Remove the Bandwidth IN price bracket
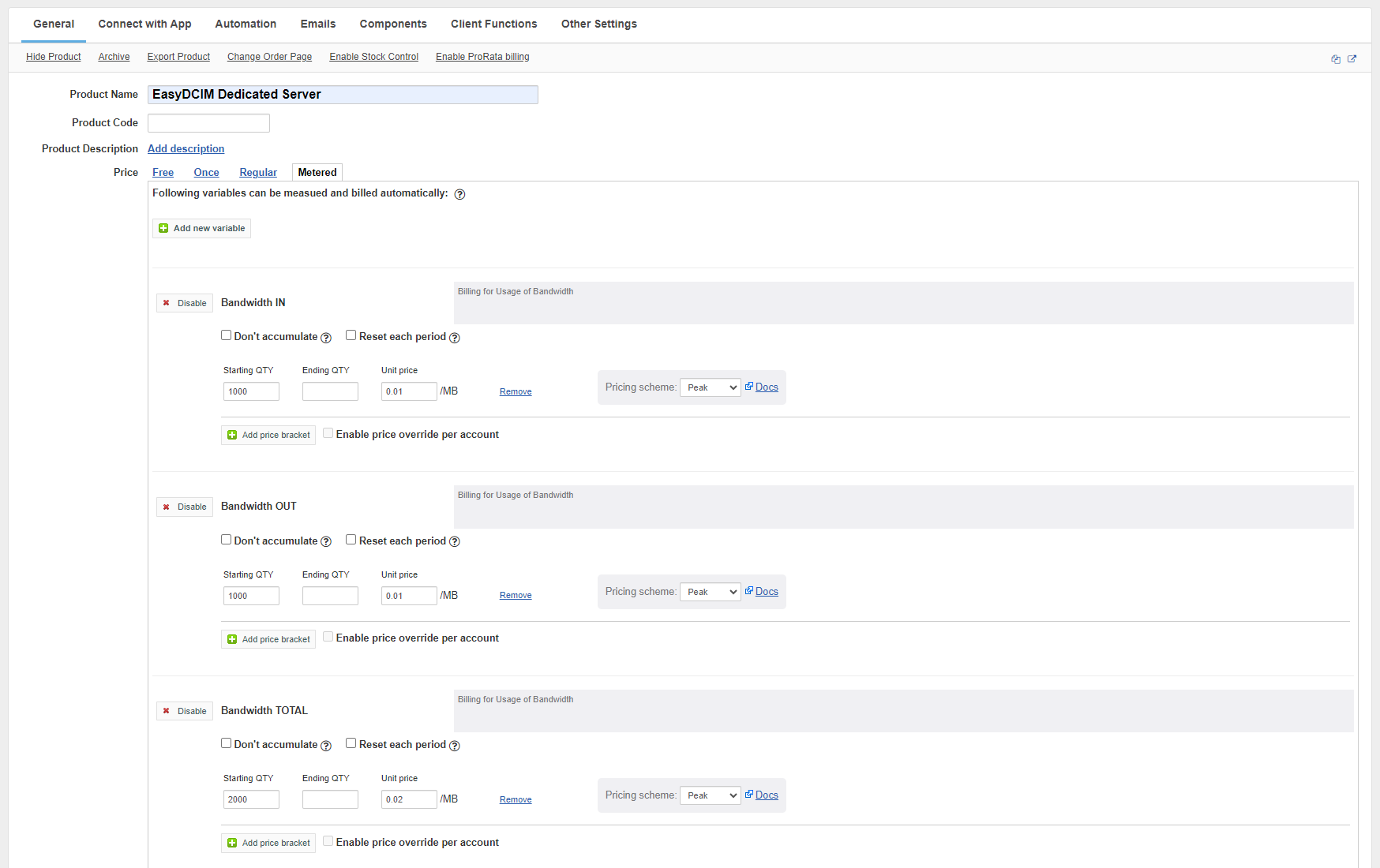This screenshot has width=1380, height=868. tap(516, 392)
